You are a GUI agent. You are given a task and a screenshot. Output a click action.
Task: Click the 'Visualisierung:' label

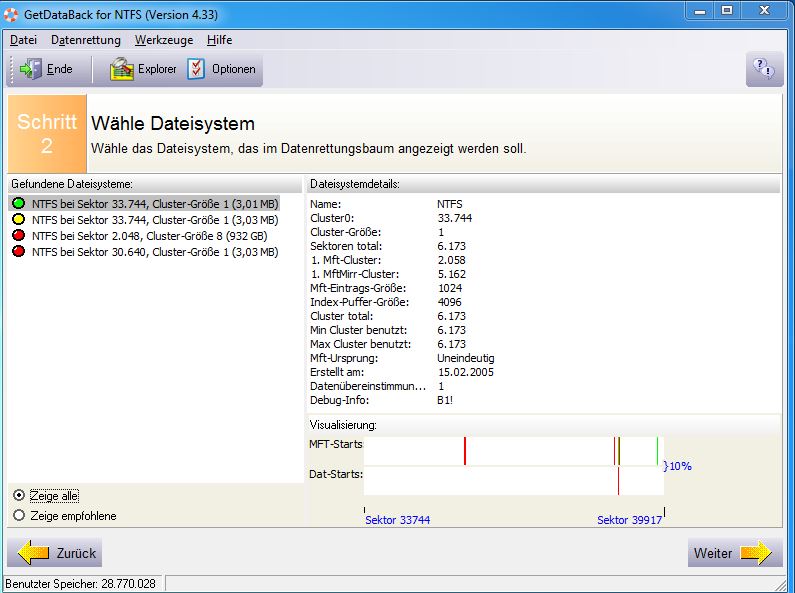pos(343,425)
